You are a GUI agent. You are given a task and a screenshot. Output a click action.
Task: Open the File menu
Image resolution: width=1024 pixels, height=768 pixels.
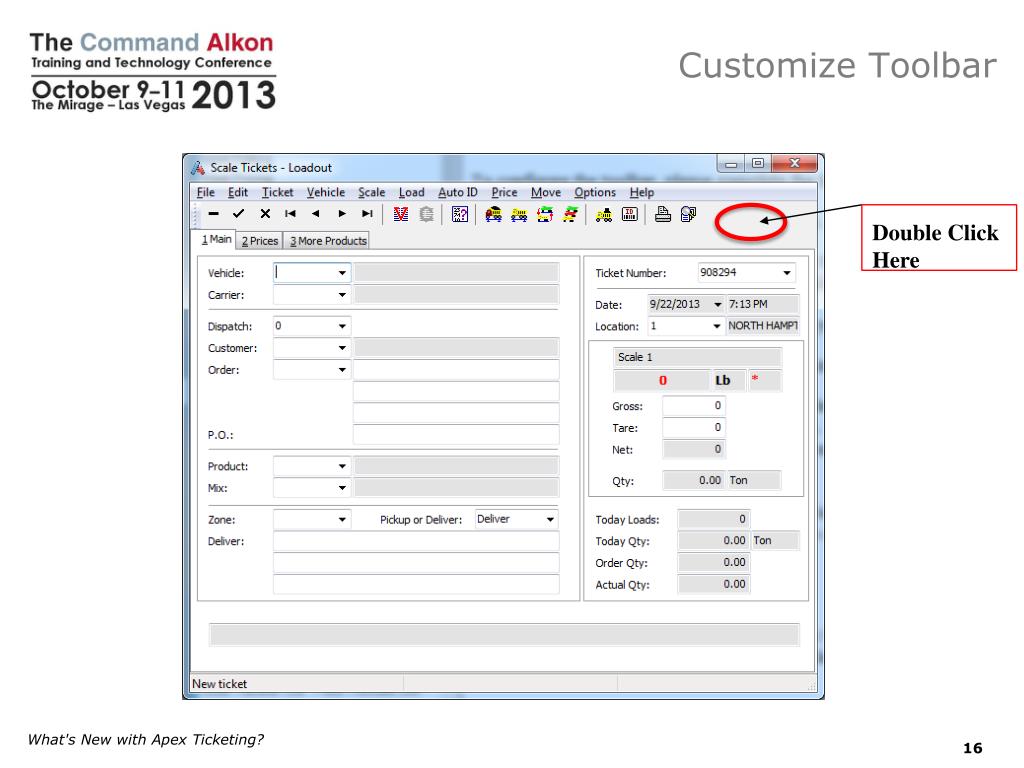click(206, 192)
